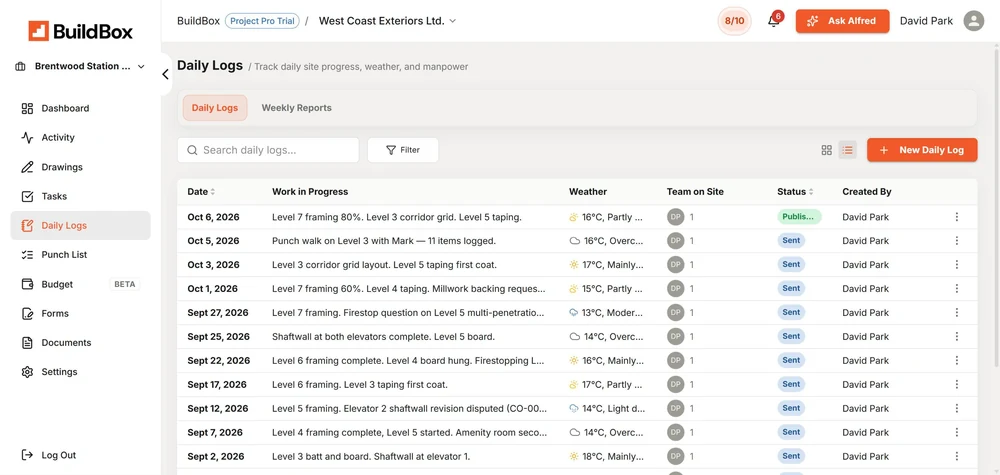The width and height of the screenshot is (1000, 475).
Task: Click the DP avatar in Sept 12 row
Action: point(675,408)
